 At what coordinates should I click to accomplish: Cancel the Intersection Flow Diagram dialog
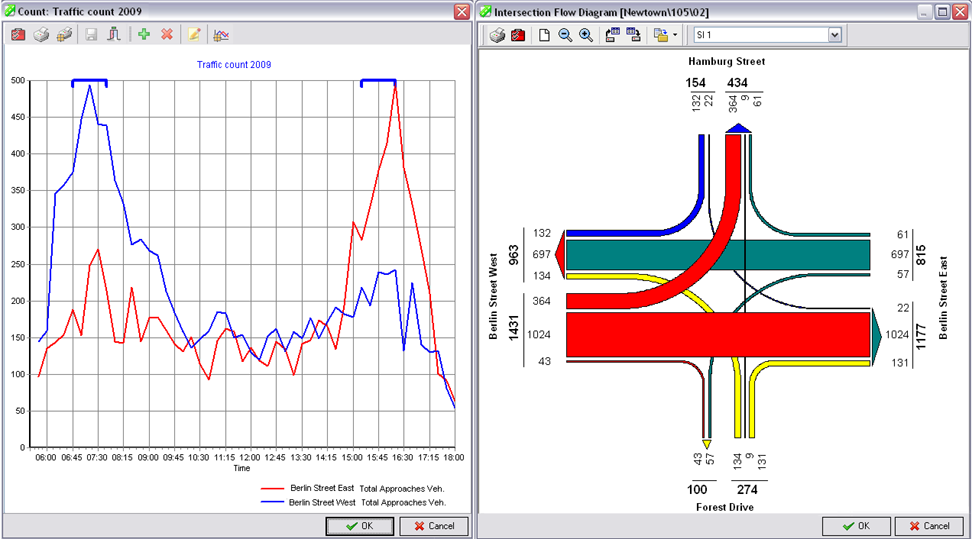point(929,526)
